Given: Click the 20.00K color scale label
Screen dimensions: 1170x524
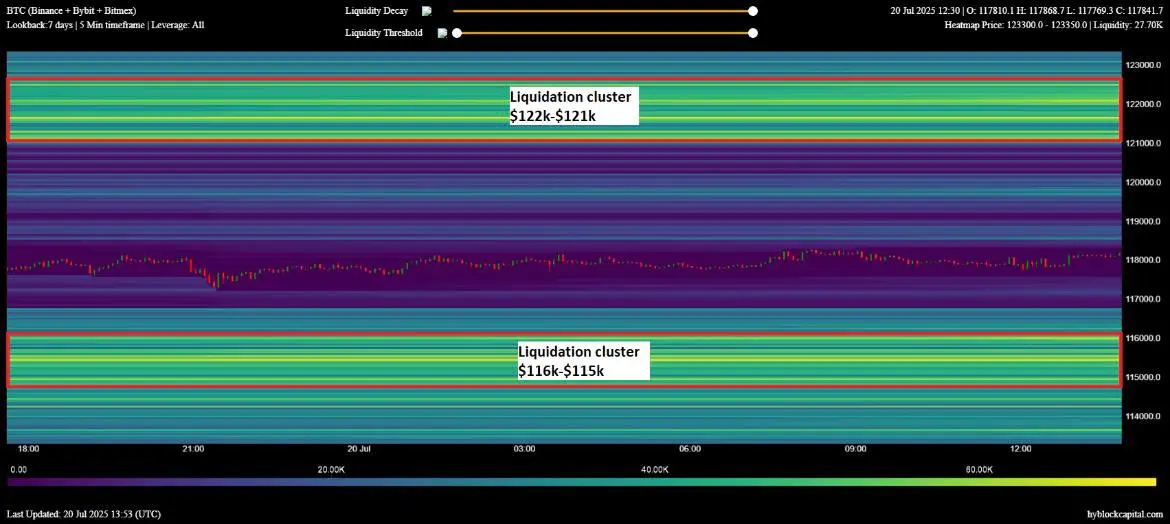Looking at the screenshot, I should [x=331, y=470].
